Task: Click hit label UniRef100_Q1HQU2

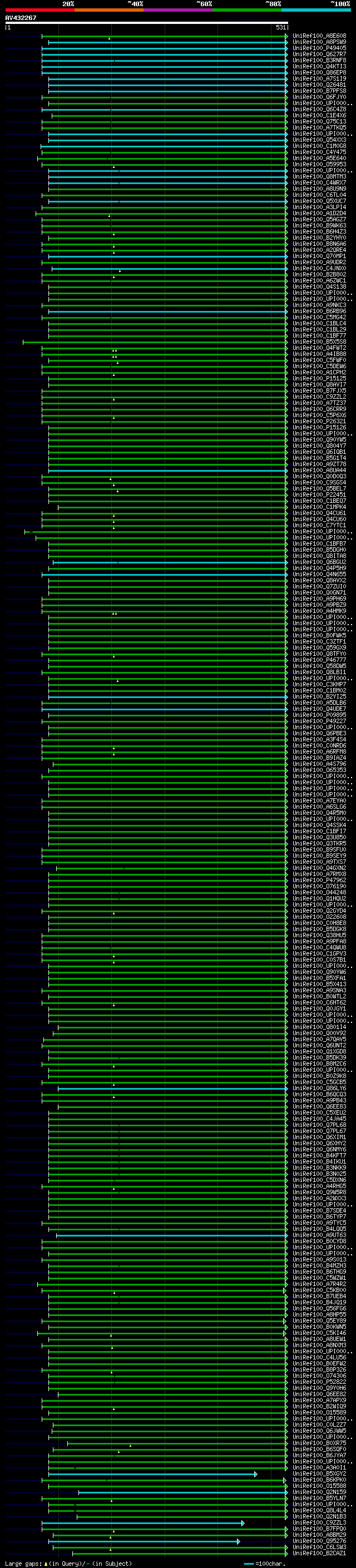Action: (319, 898)
